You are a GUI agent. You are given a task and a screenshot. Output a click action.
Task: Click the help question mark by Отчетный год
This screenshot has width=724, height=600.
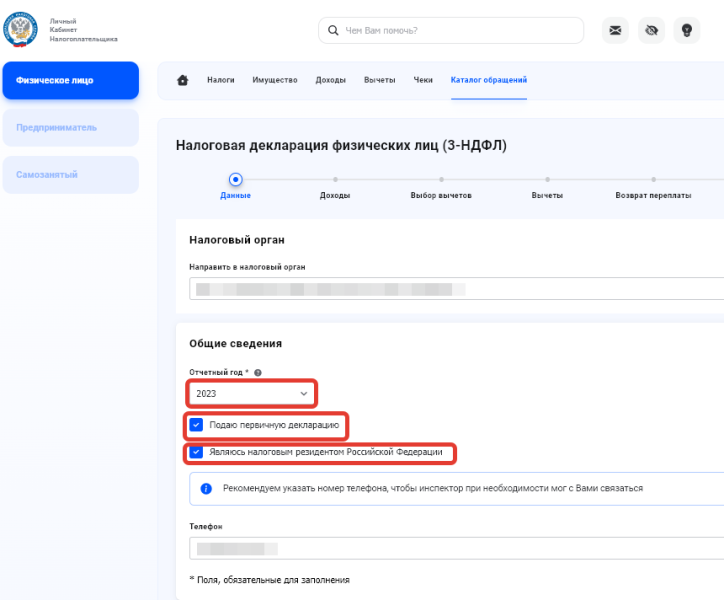(258, 373)
